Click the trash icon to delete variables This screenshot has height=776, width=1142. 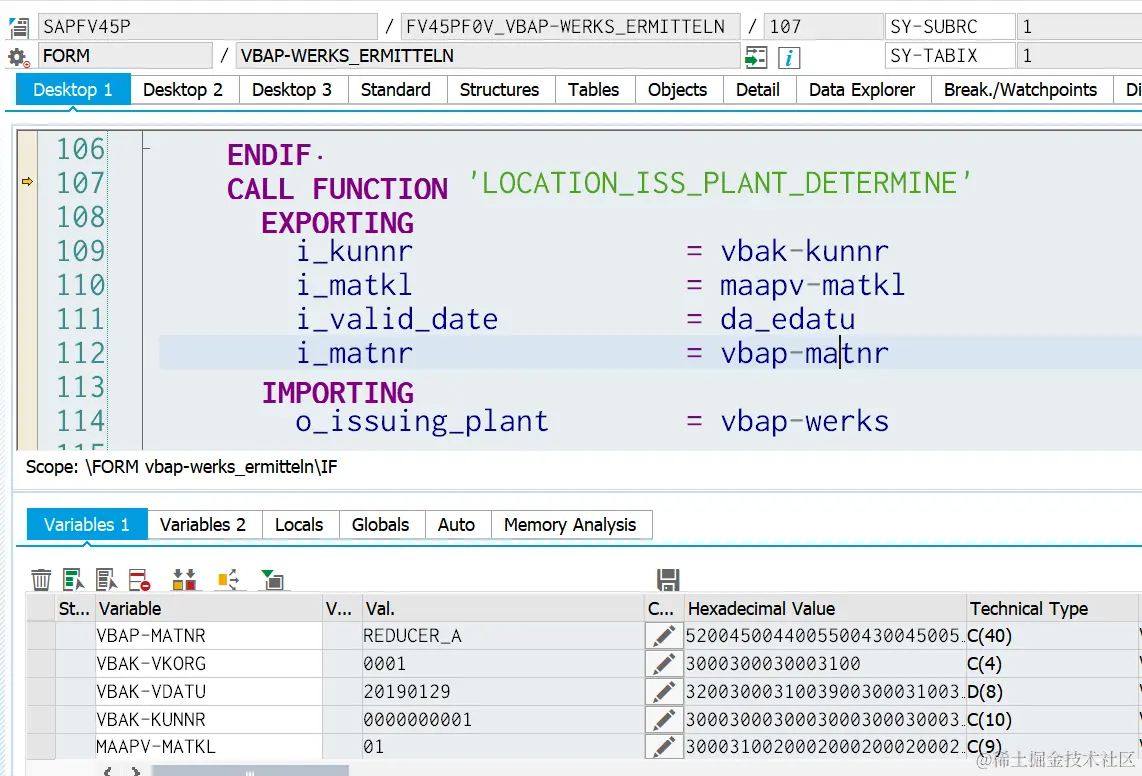coord(42,580)
